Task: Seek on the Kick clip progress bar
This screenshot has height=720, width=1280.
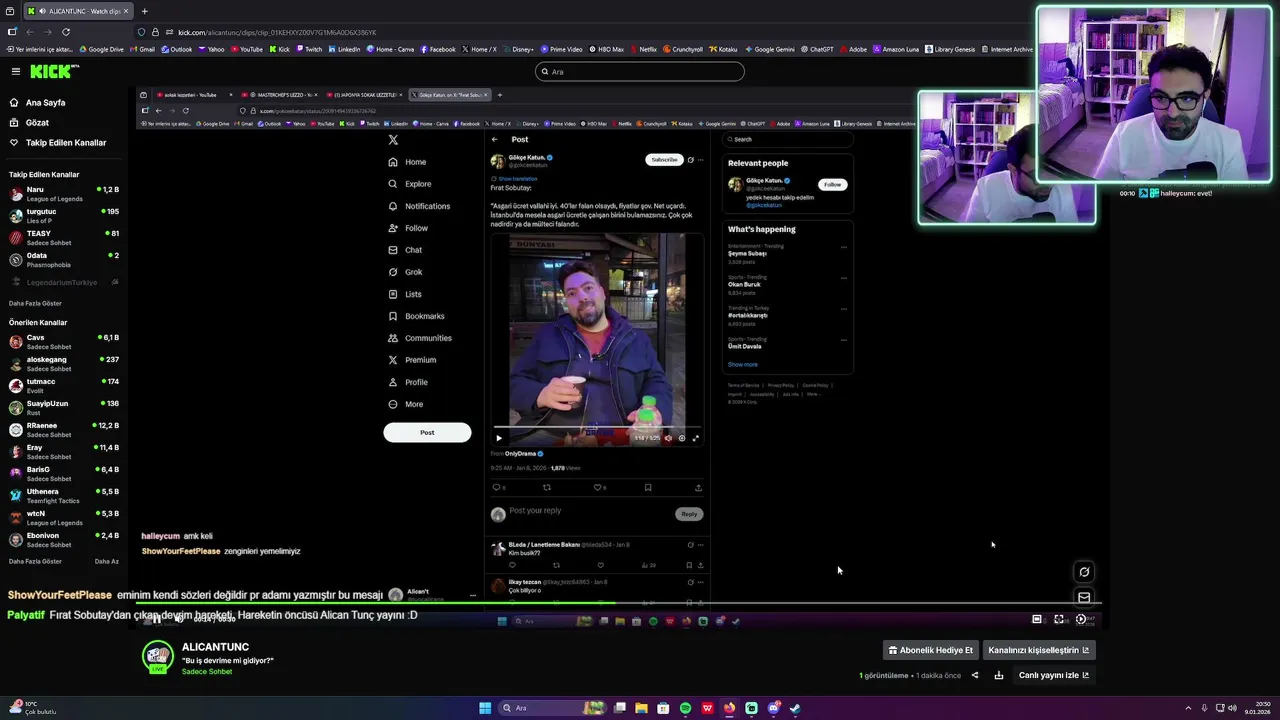Action: coord(618,603)
